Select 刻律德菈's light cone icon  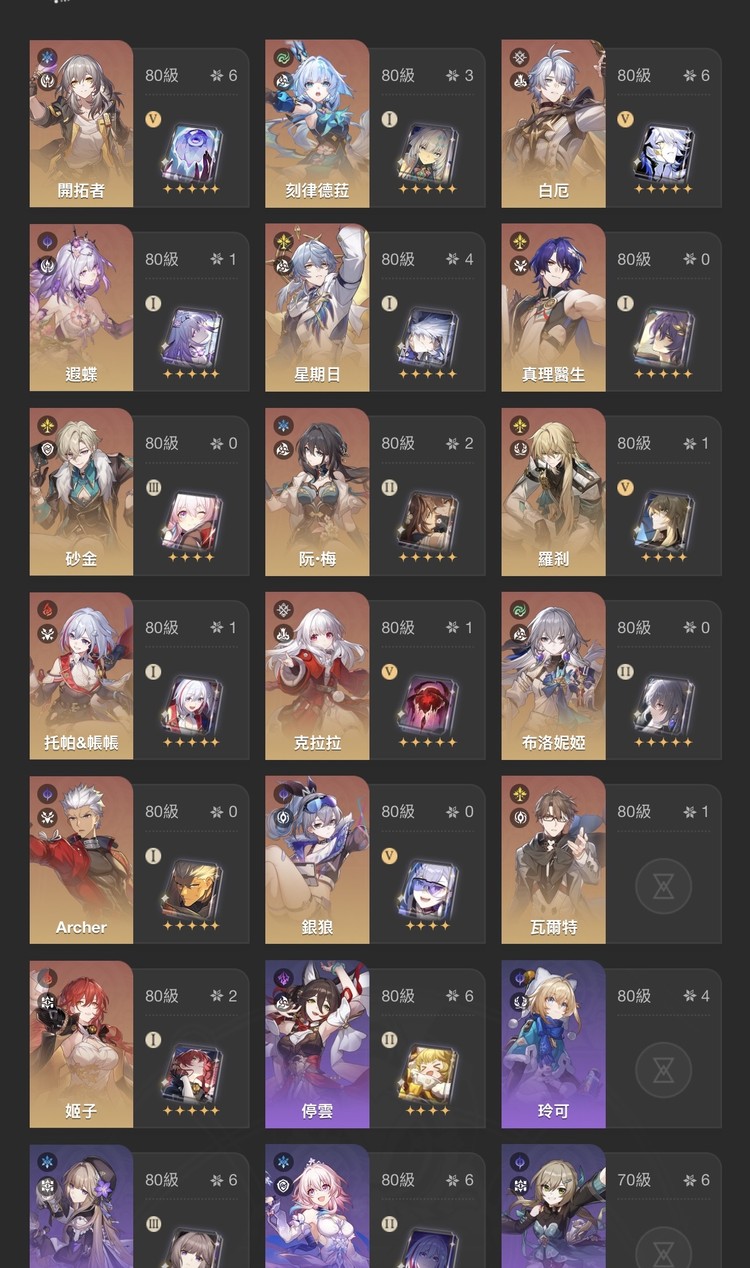pos(427,153)
